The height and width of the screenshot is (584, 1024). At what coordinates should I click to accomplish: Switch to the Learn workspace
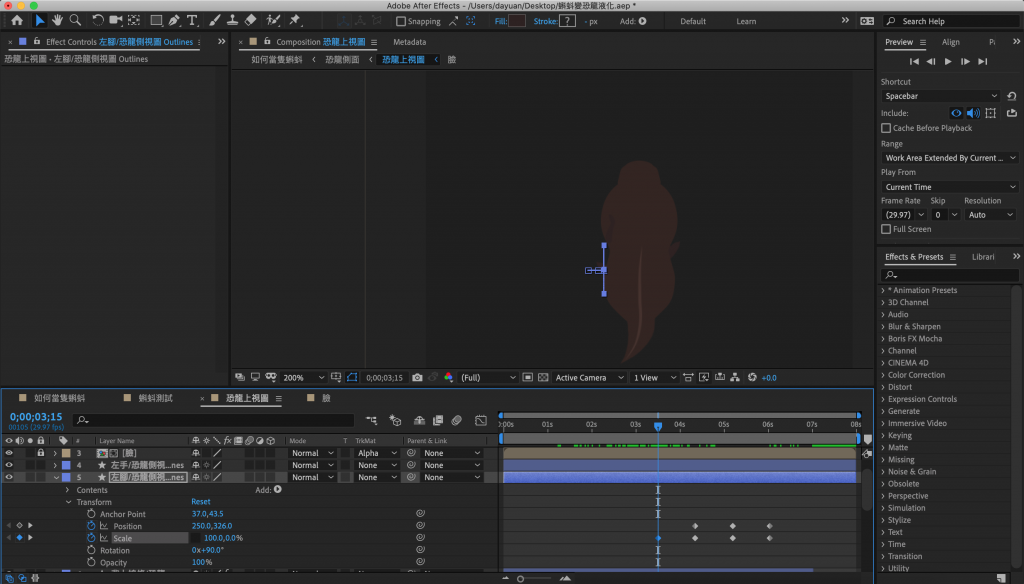746,22
